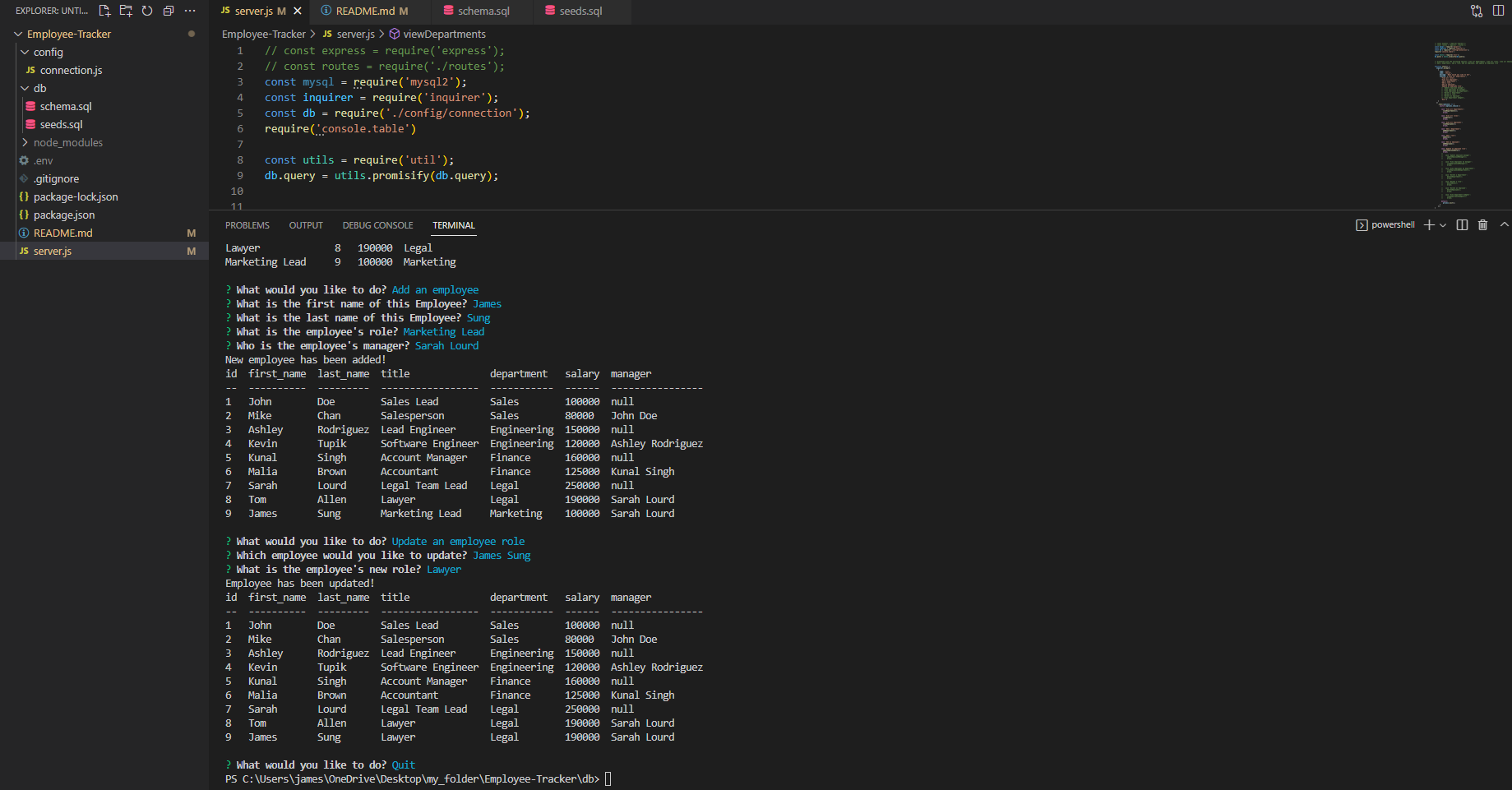Viewport: 1512px width, 790px height.
Task: Close the server.js editor tab
Action: [x=298, y=12]
